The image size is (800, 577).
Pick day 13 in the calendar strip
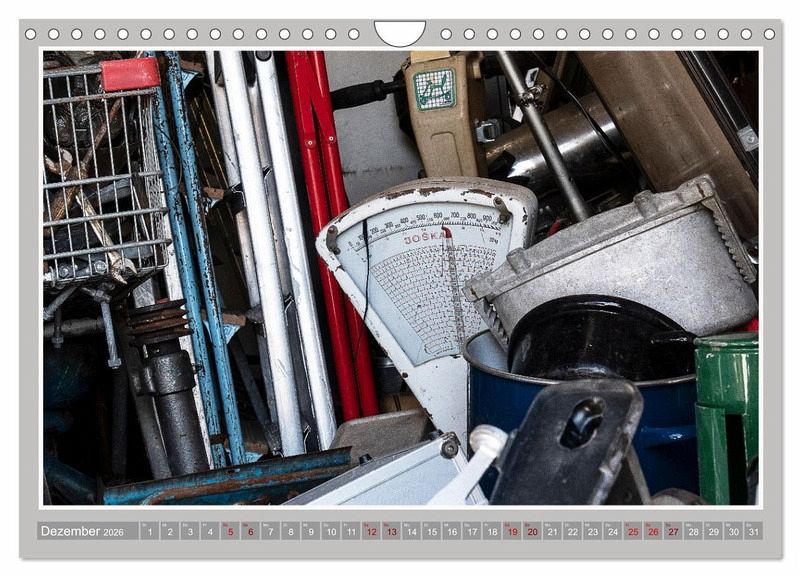tap(391, 531)
